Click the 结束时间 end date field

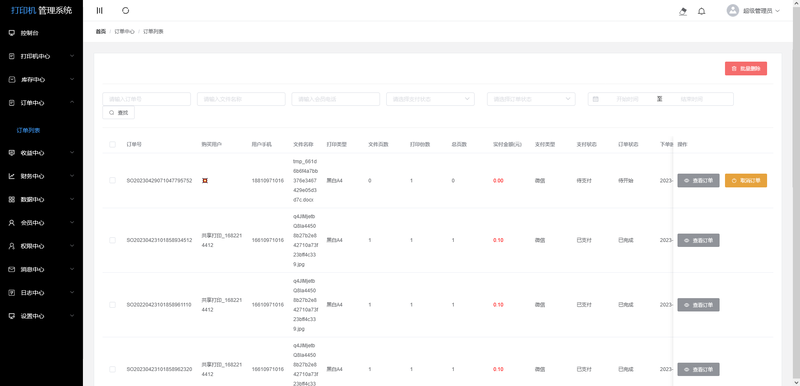point(692,99)
